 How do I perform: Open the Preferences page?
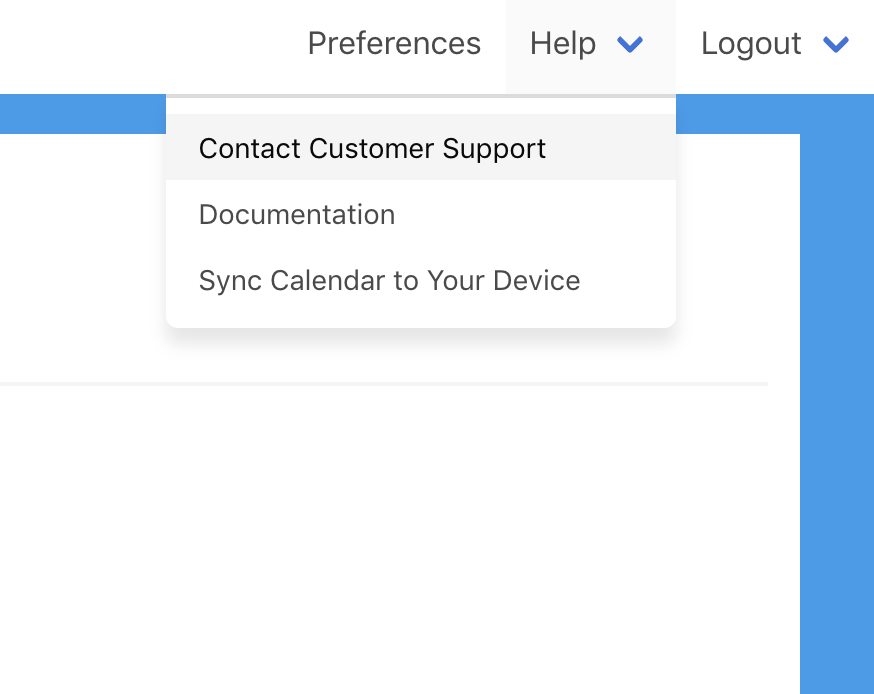tap(394, 44)
